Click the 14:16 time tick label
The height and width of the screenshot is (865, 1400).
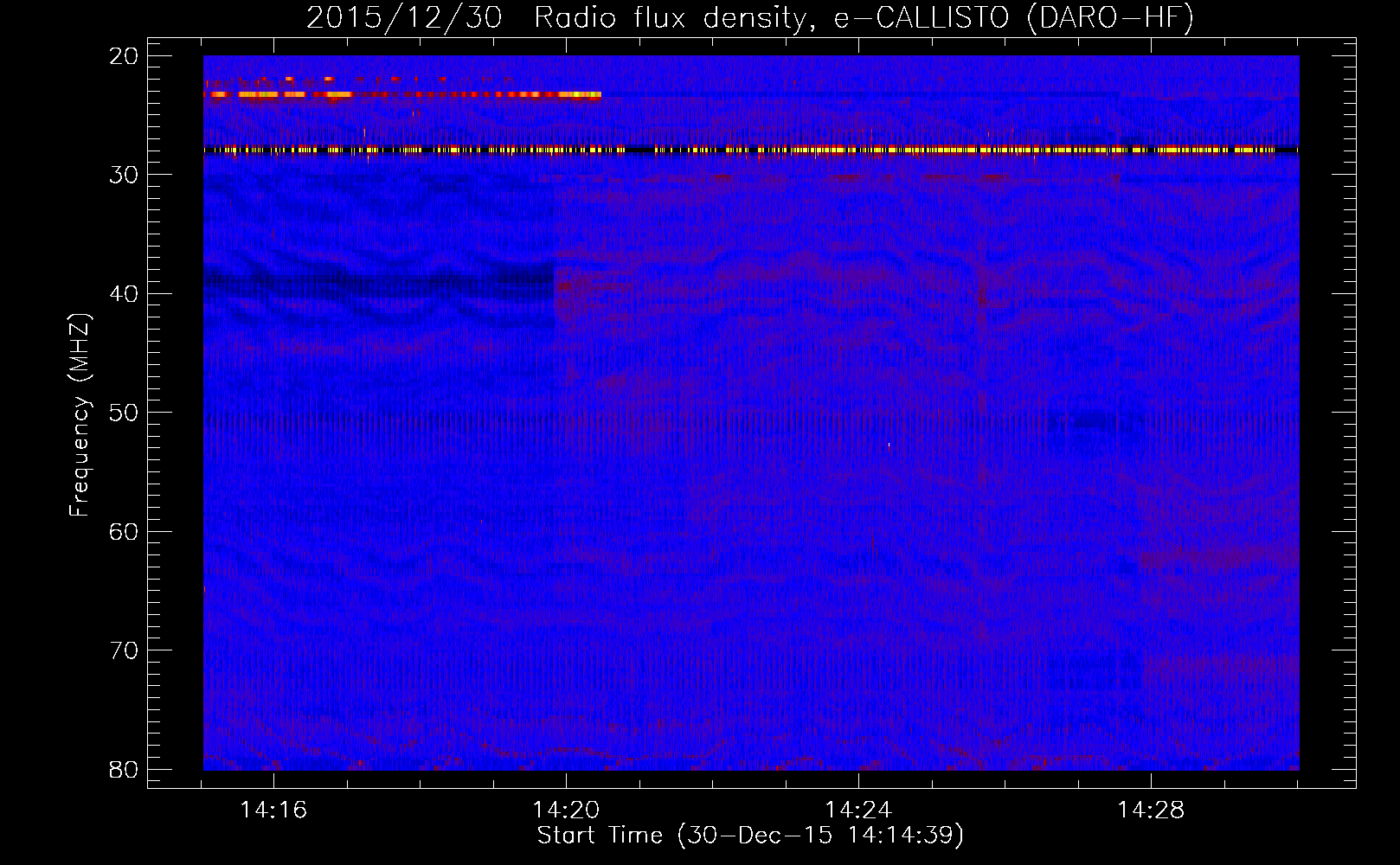coord(273,811)
